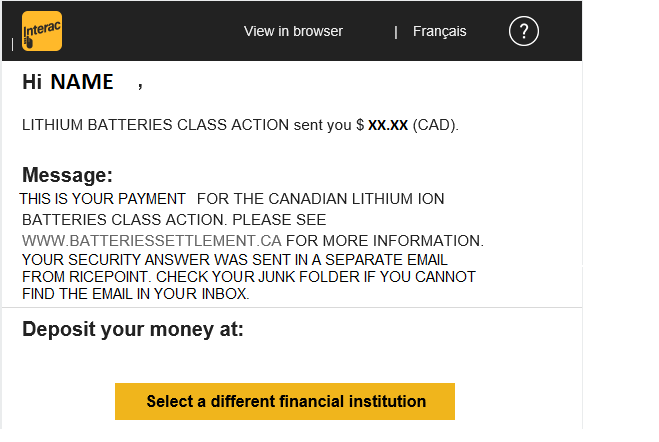The image size is (659, 442).
Task: Click the CHECK YOUR JUNK FOLDER sentence
Action: (x=316, y=277)
